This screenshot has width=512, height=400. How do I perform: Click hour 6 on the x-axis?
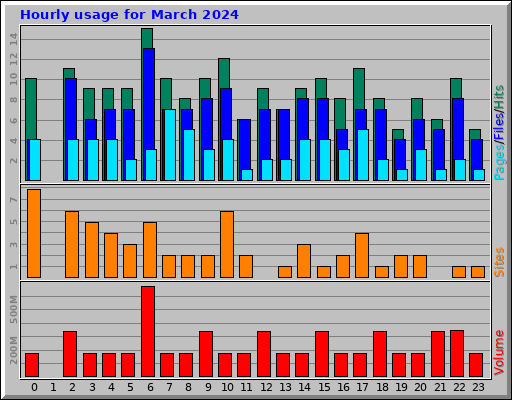point(150,387)
